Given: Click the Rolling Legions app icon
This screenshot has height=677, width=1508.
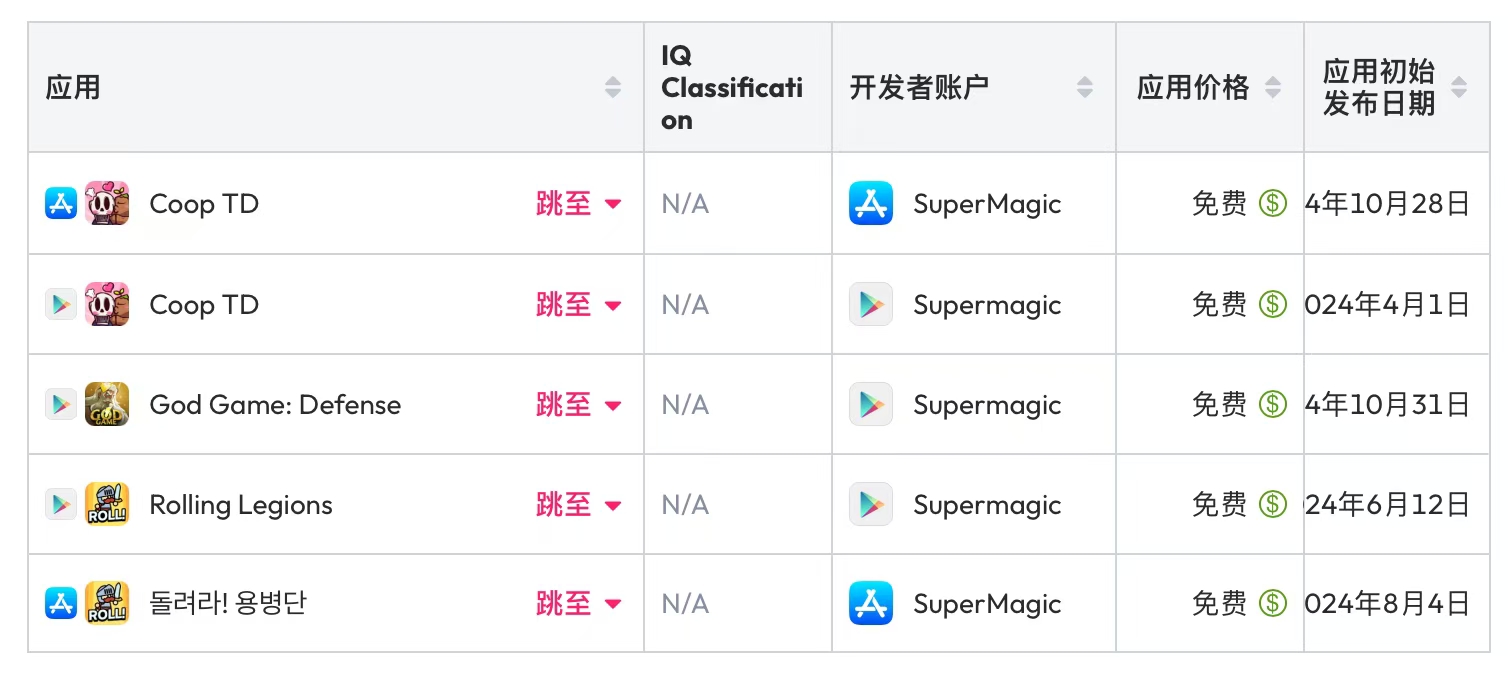Looking at the screenshot, I should [107, 504].
